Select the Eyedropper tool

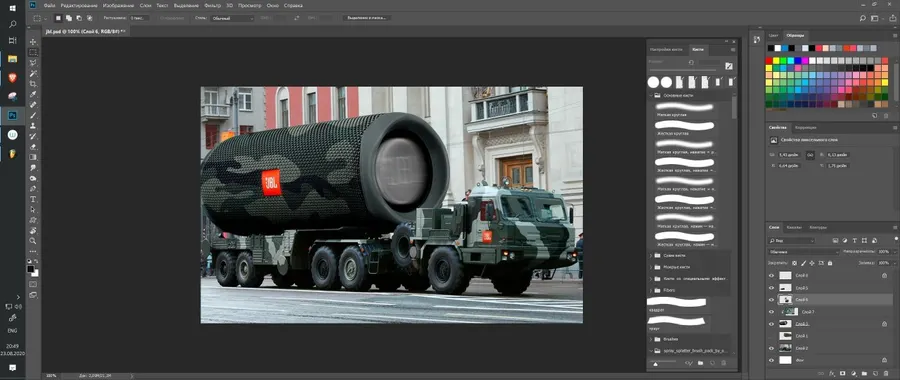[x=33, y=94]
